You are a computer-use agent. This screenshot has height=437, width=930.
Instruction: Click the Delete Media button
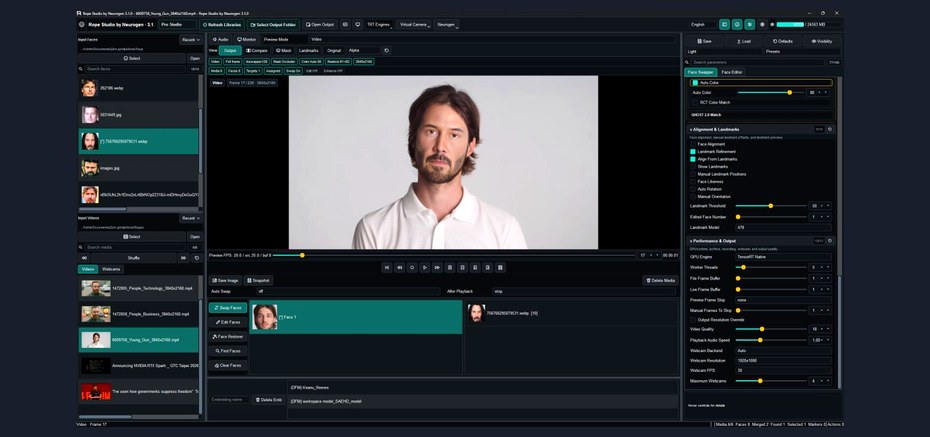pyautogui.click(x=660, y=280)
